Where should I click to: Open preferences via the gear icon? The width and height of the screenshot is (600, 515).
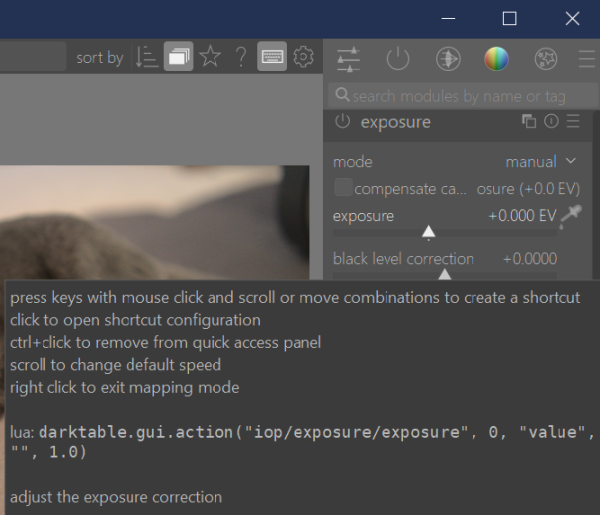(x=303, y=57)
